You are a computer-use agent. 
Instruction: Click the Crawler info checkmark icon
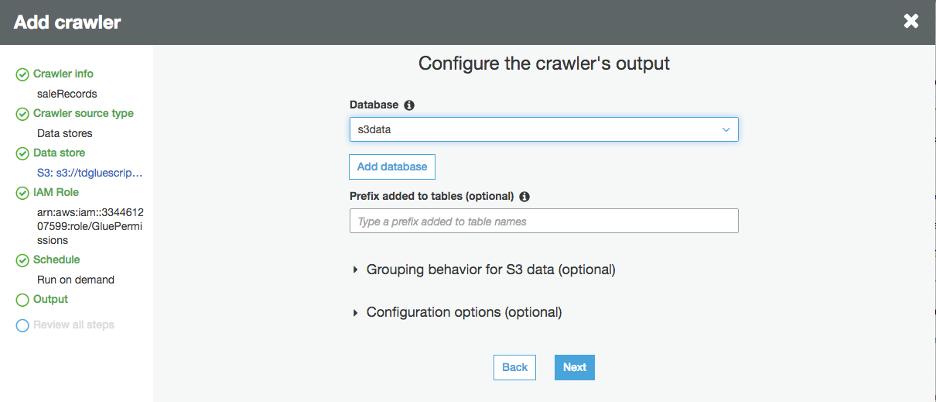click(23, 74)
